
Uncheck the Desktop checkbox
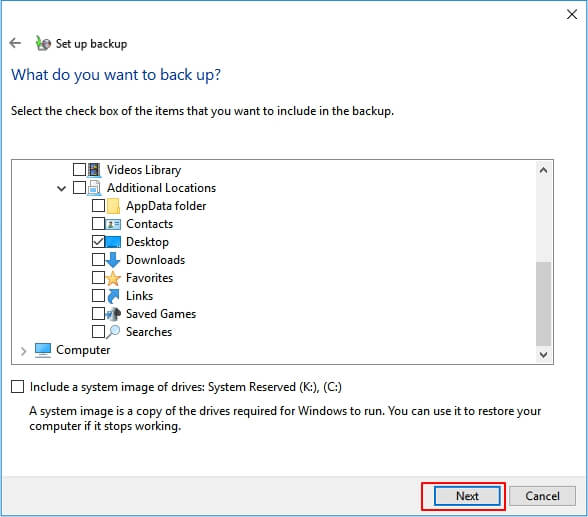98,242
